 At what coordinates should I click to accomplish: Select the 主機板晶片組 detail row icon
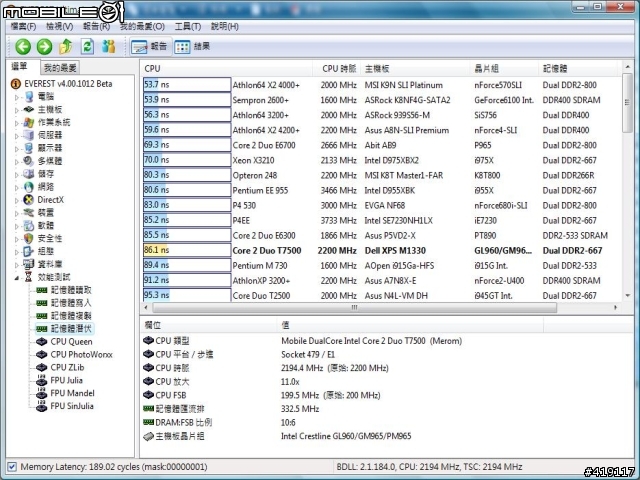point(149,436)
